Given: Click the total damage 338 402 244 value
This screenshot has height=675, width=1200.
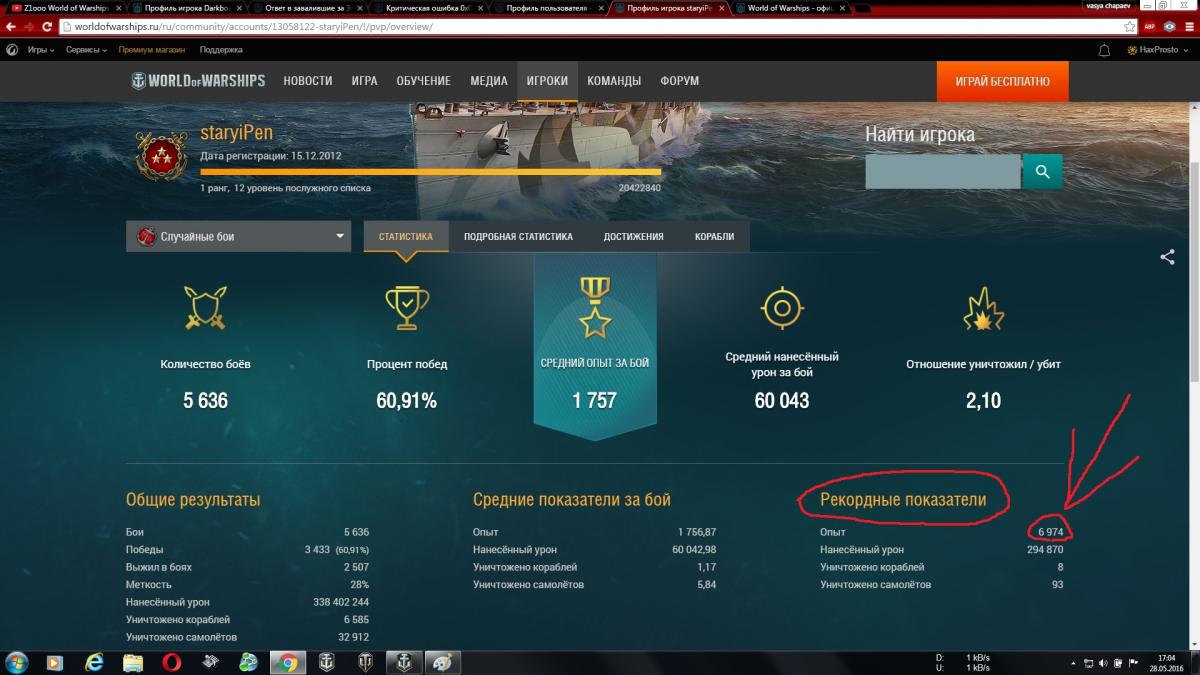Looking at the screenshot, I should (x=341, y=602).
